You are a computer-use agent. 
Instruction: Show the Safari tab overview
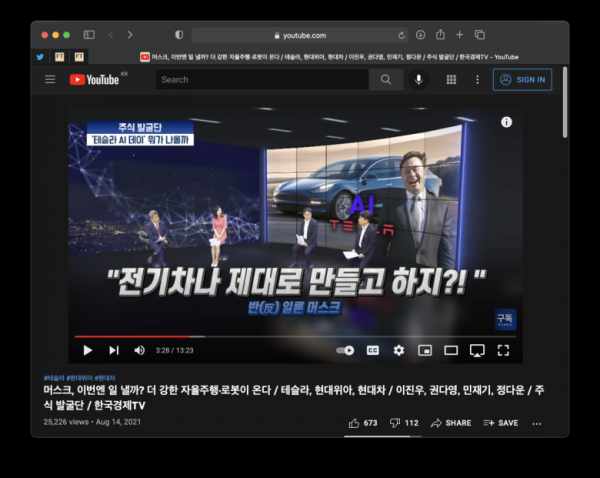tap(480, 35)
